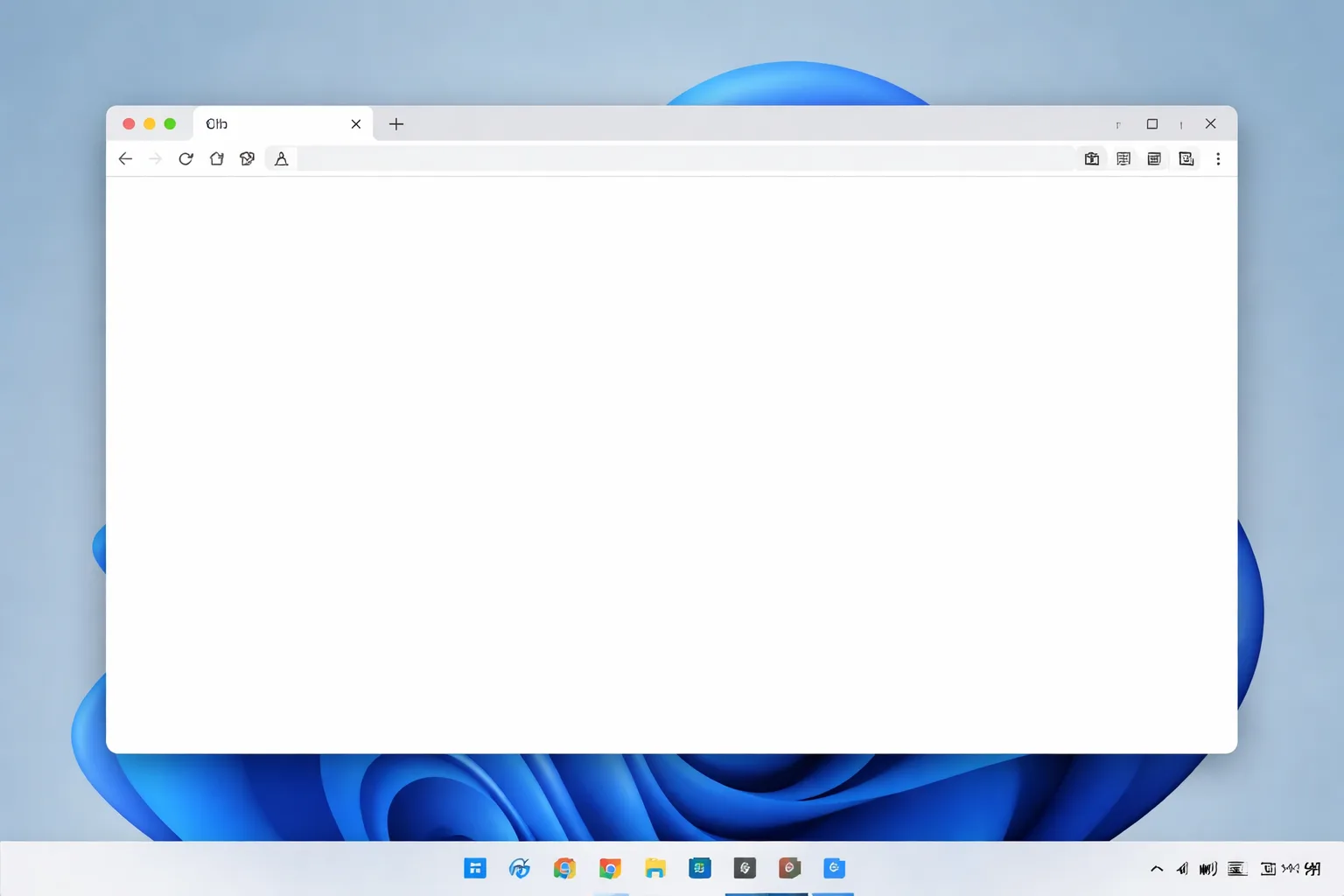Open the bright blue rightmost pinned taskbar app
The height and width of the screenshot is (896, 1344).
point(835,868)
